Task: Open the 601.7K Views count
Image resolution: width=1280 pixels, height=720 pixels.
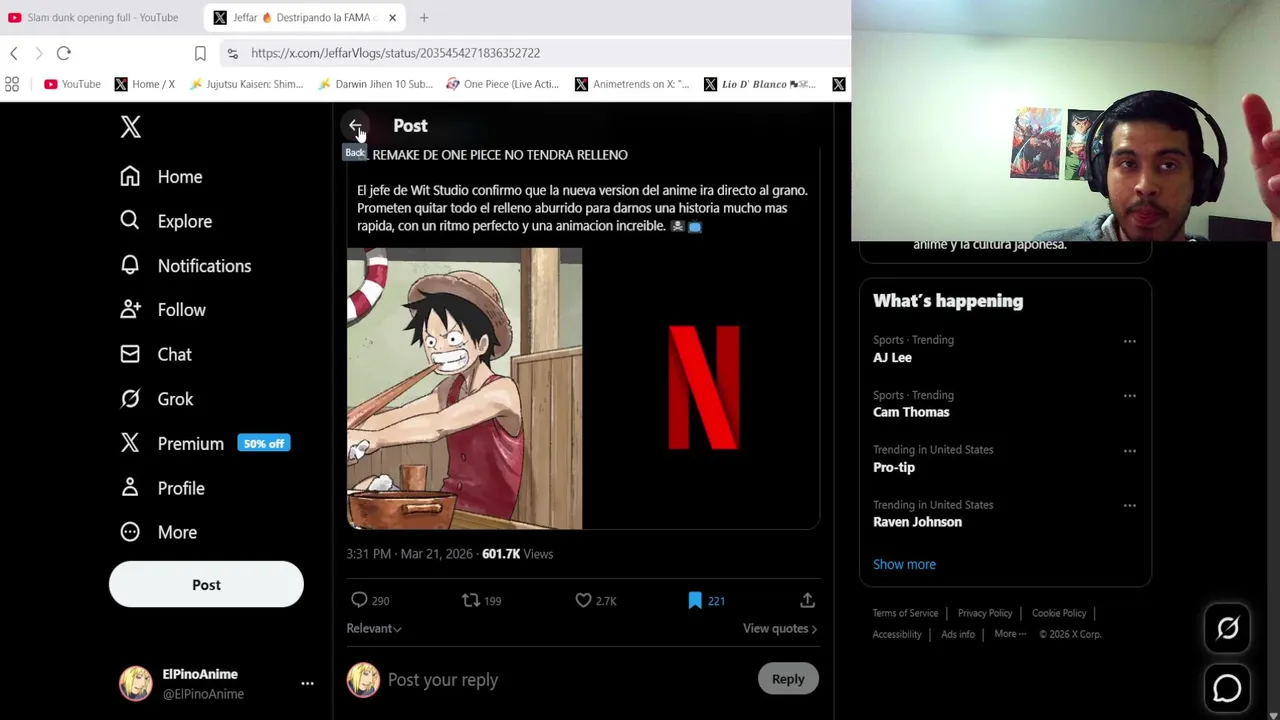Action: pos(517,554)
